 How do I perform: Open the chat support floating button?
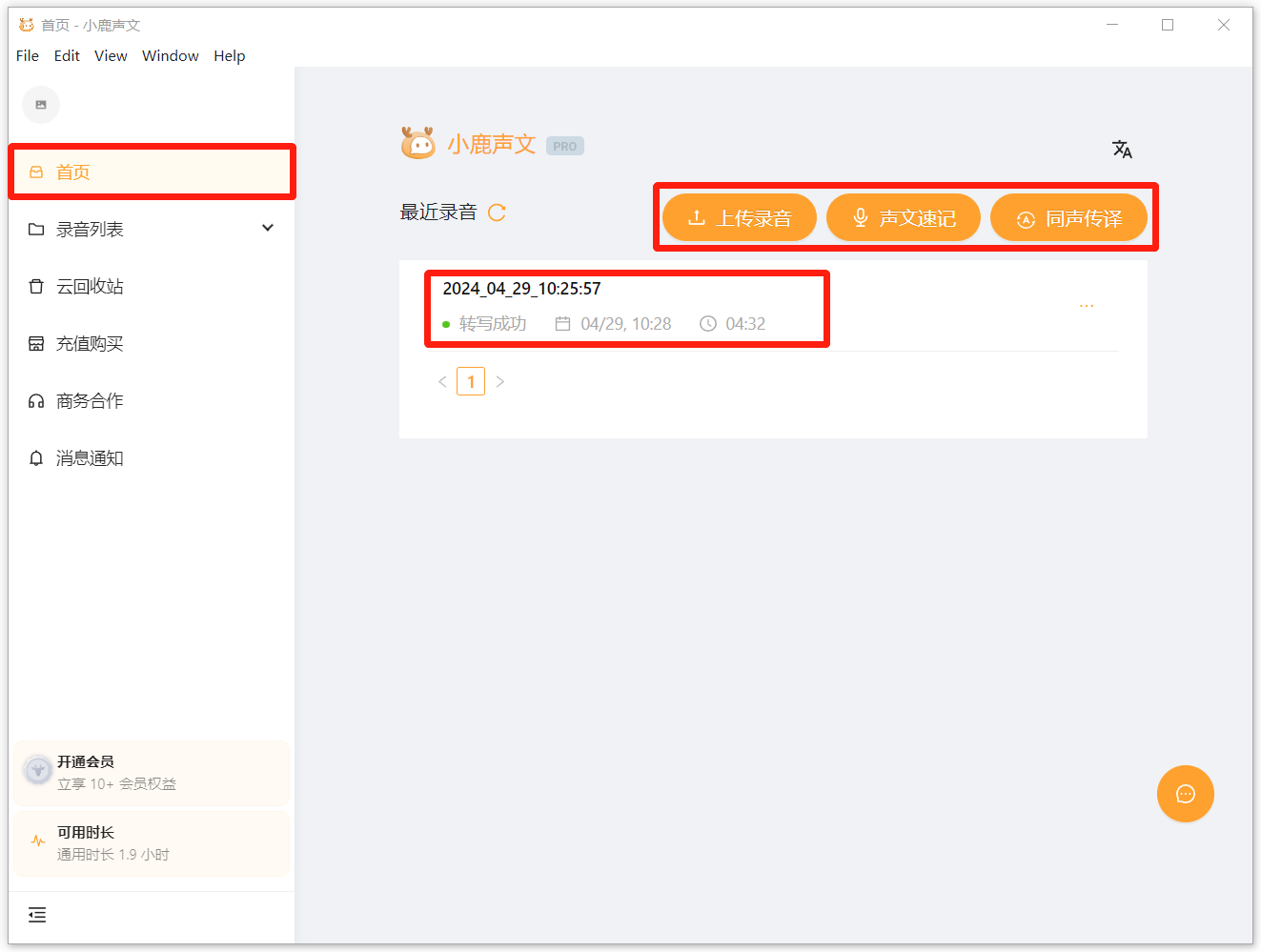1186,794
